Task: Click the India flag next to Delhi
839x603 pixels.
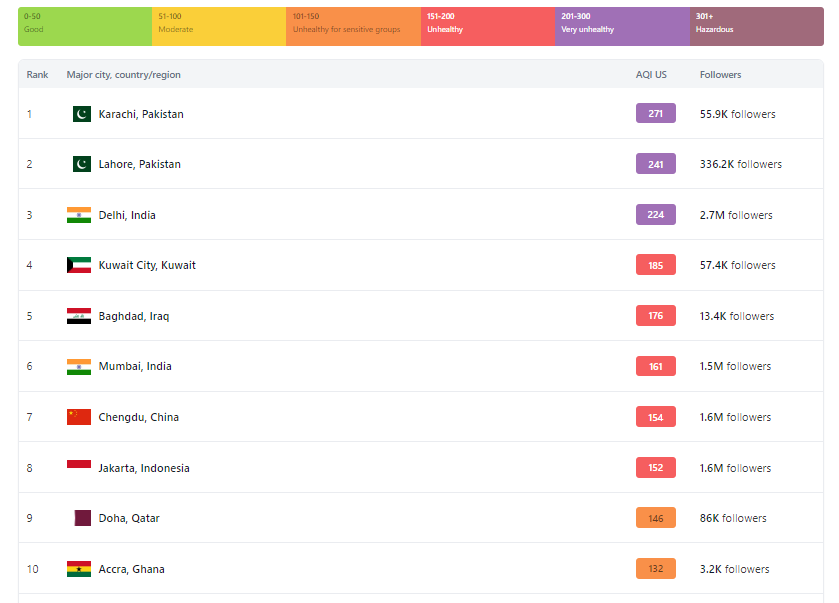Action: click(79, 215)
